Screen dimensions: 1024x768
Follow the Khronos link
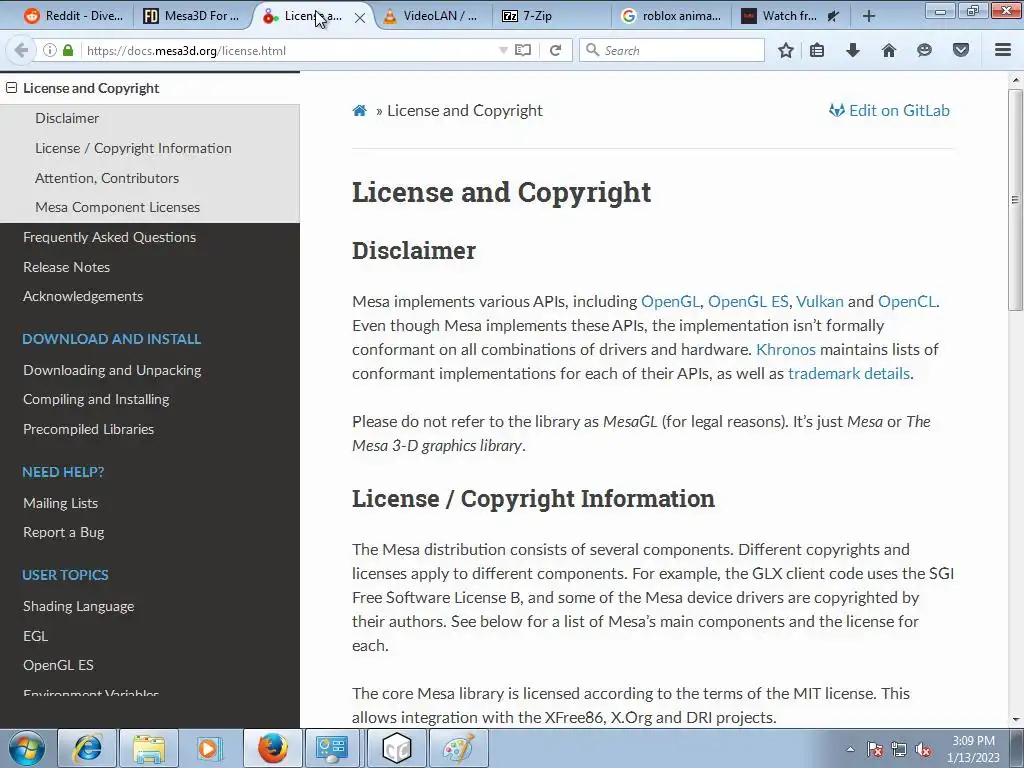coord(786,349)
